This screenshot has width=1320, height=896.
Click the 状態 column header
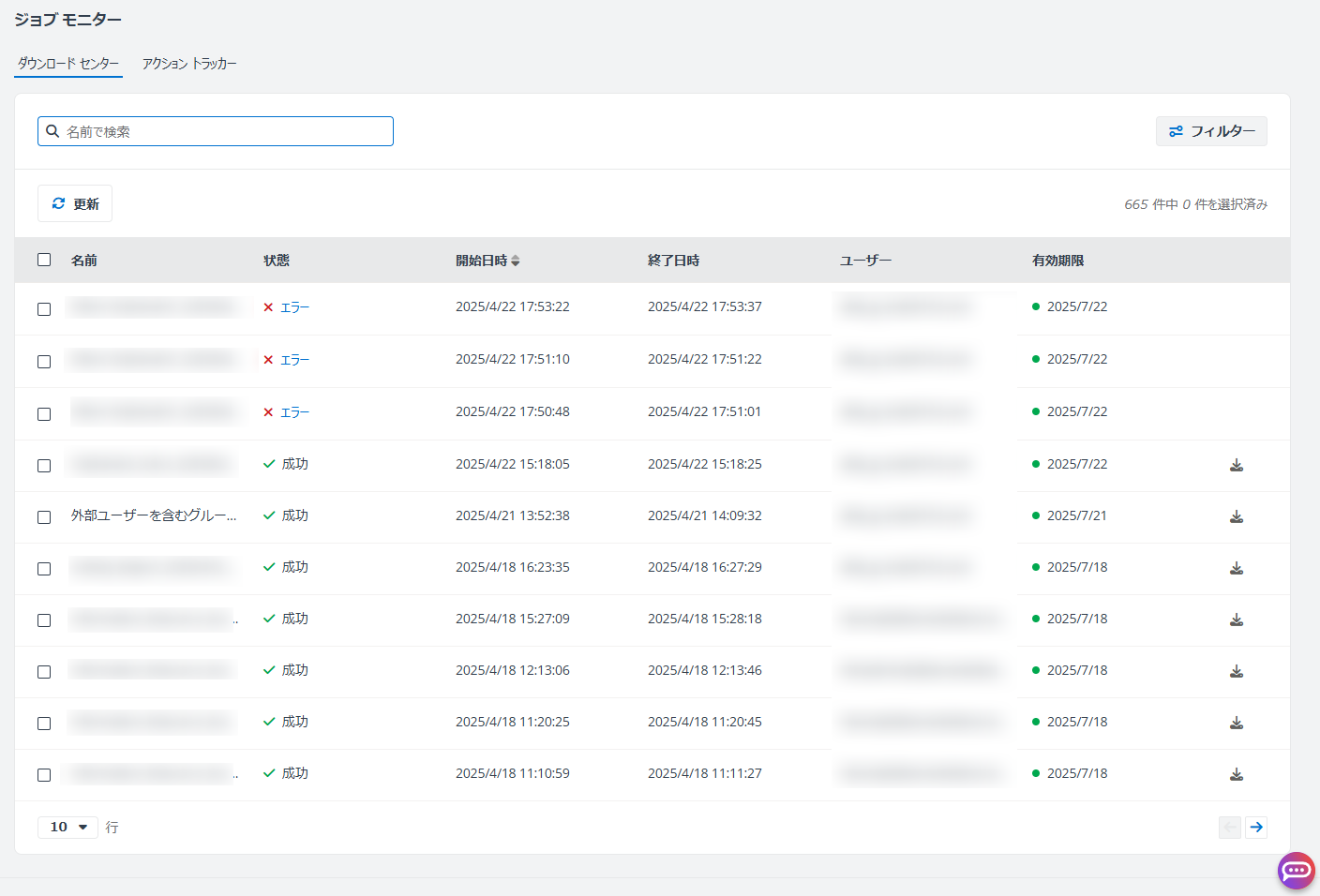(277, 261)
